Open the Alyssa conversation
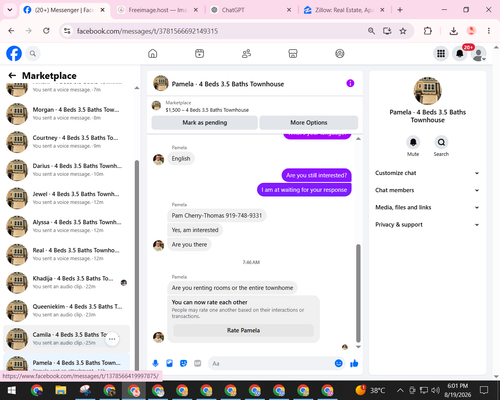 coord(67,226)
